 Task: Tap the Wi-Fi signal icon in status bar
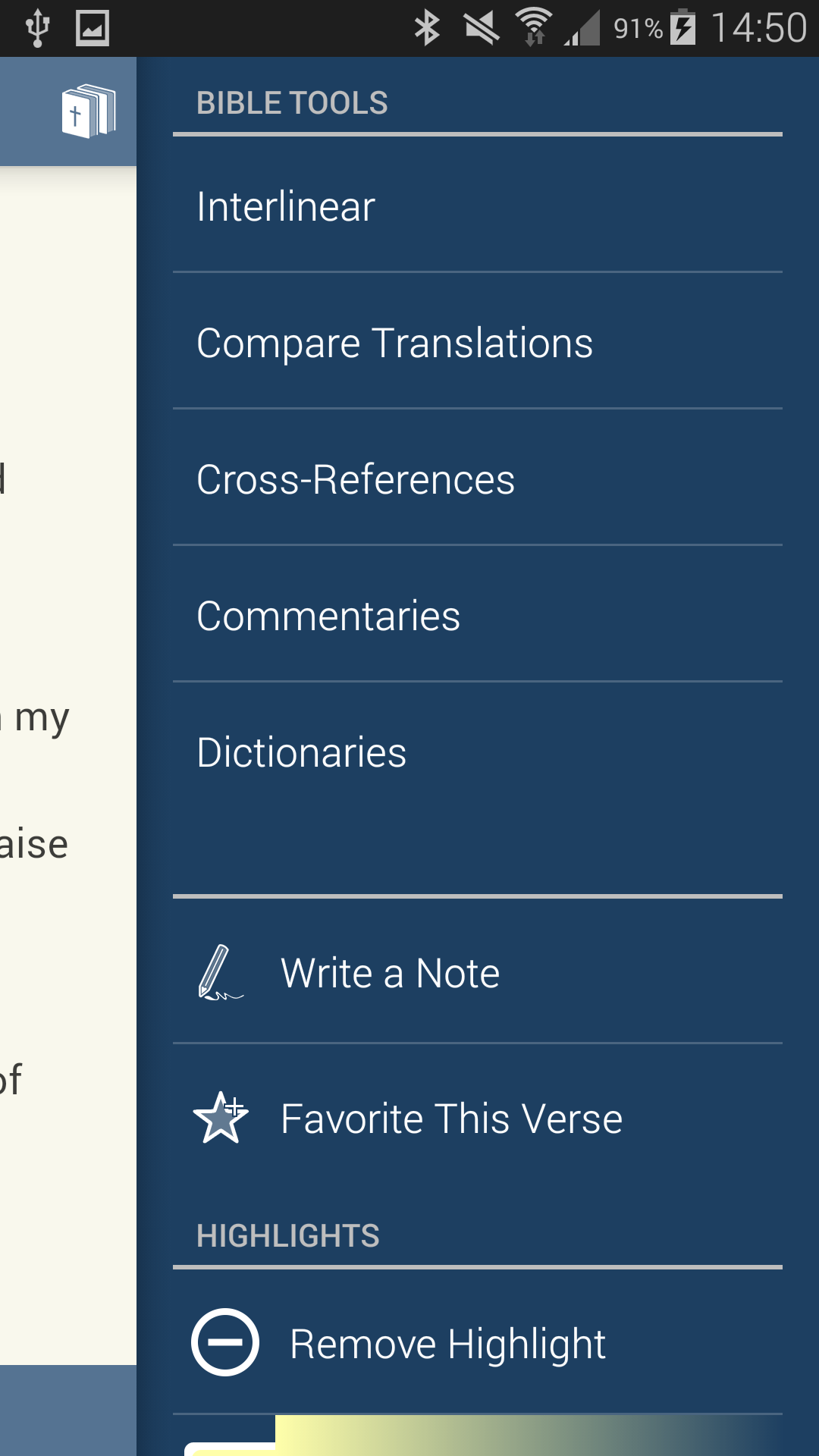tap(534, 27)
